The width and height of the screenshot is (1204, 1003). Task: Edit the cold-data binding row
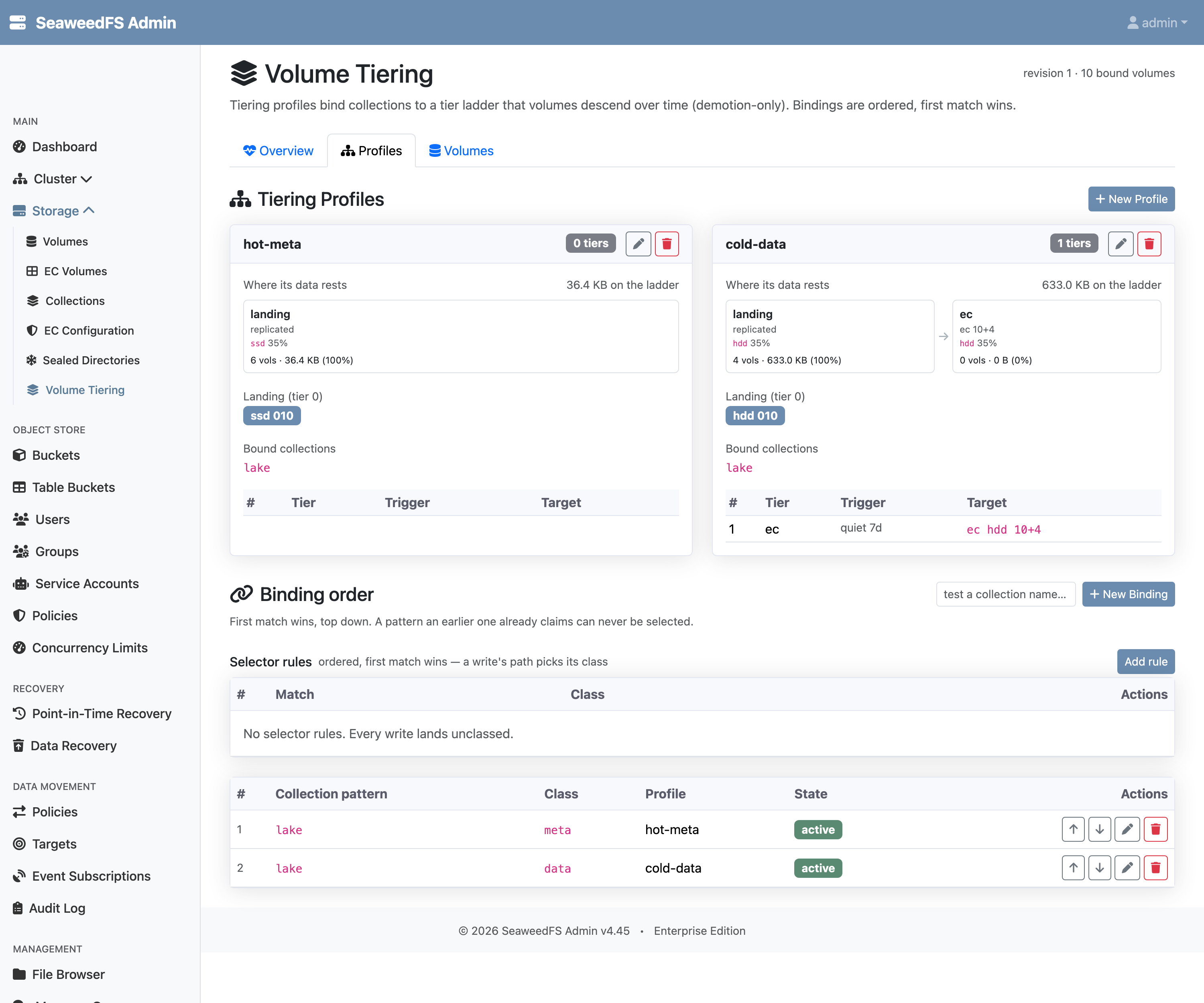(1127, 868)
